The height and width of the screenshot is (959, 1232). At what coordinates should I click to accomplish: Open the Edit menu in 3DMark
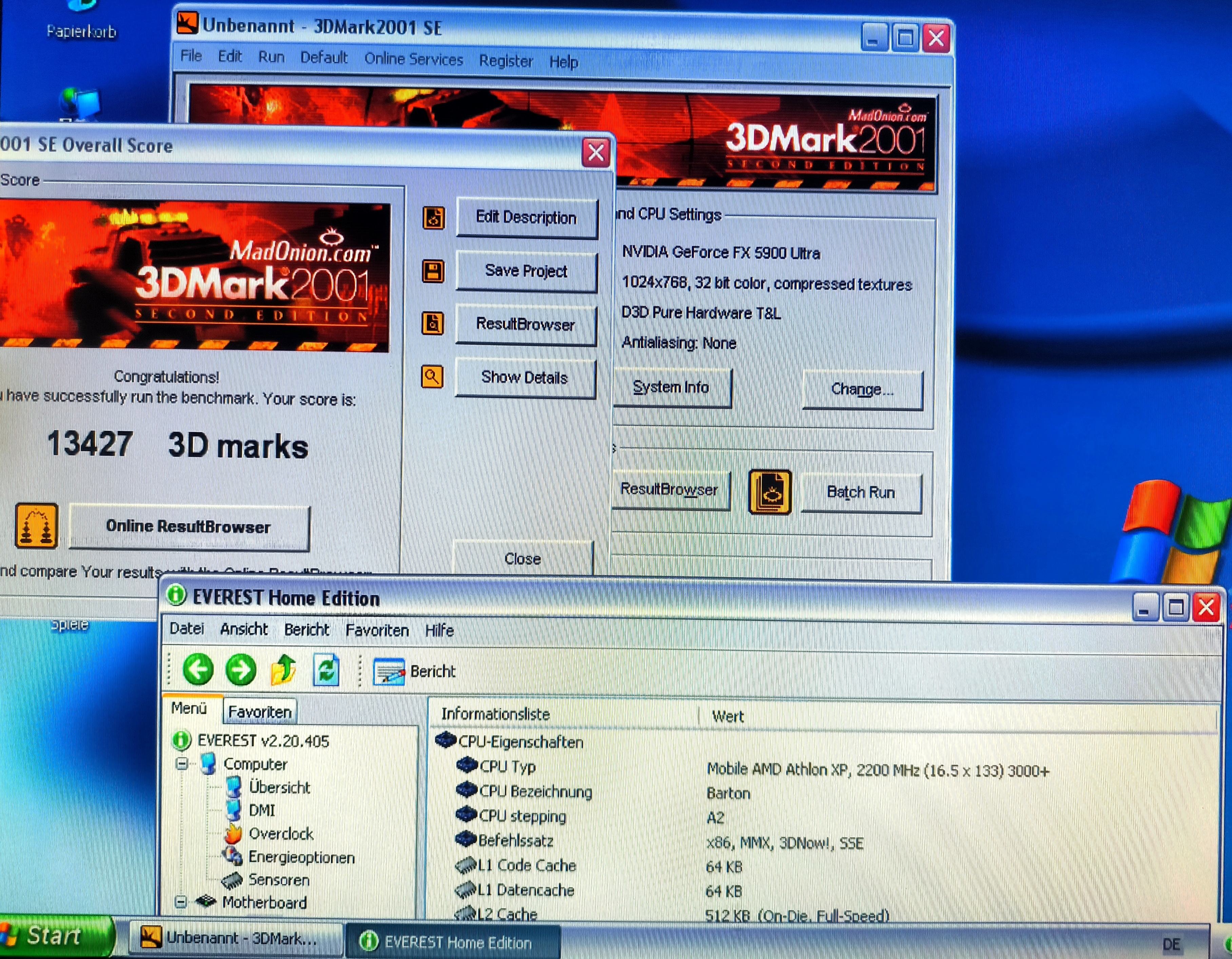(230, 56)
